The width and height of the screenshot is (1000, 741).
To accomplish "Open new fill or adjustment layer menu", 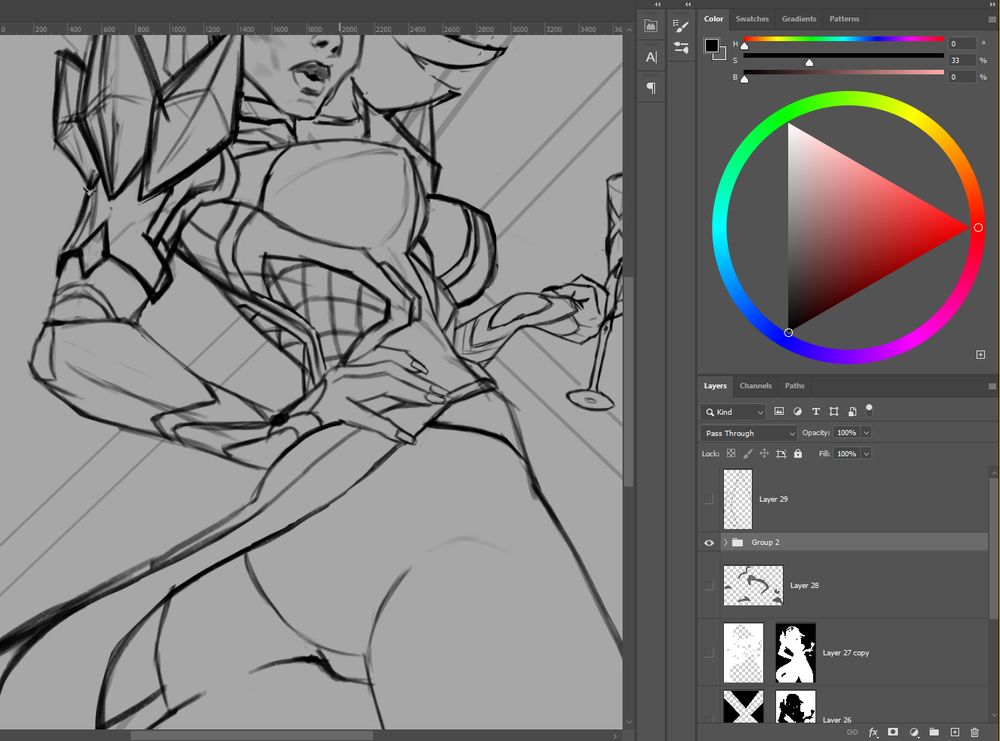I will [x=913, y=732].
